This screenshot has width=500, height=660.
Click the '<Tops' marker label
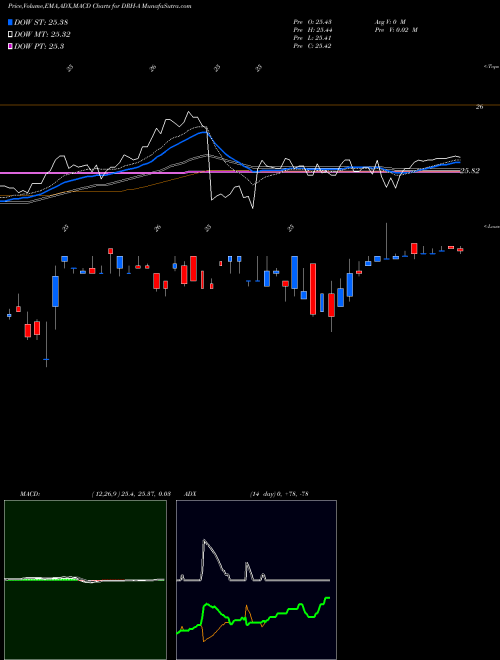click(x=492, y=67)
